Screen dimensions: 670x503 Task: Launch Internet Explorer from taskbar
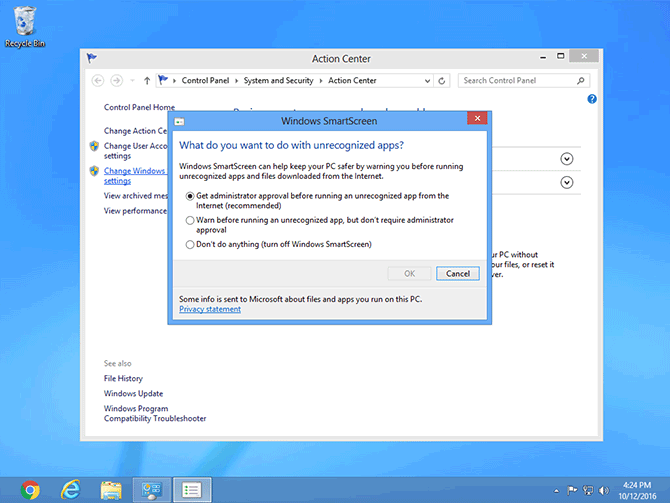click(71, 490)
